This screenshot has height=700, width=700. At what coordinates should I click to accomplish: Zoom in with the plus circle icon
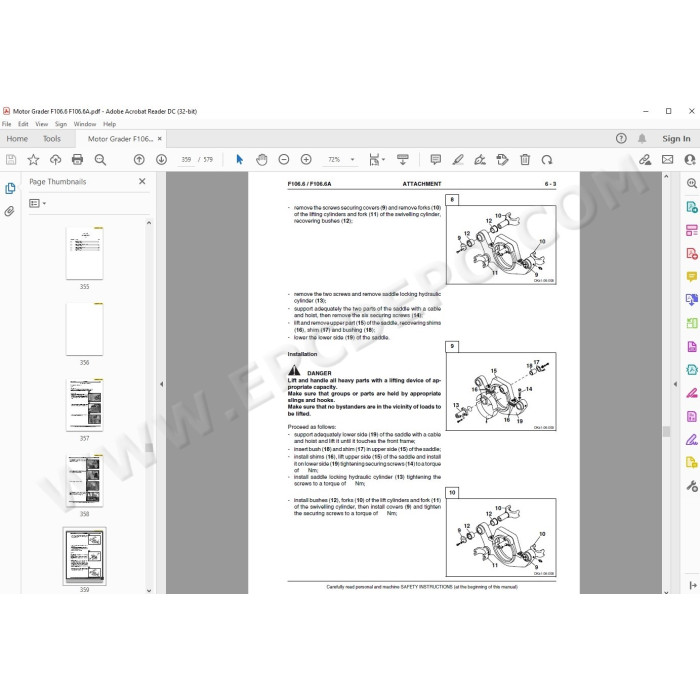tap(306, 159)
